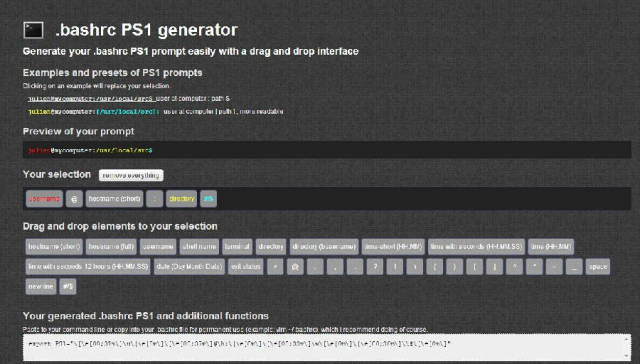Pick the terminal element
Screen dimensions: 640x364
238,247
